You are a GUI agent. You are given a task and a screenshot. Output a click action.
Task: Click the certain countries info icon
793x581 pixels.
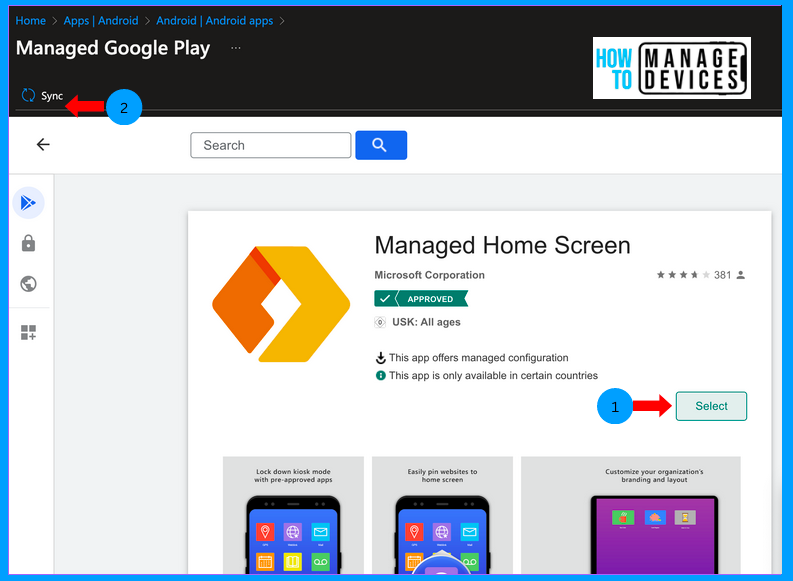pyautogui.click(x=380, y=376)
